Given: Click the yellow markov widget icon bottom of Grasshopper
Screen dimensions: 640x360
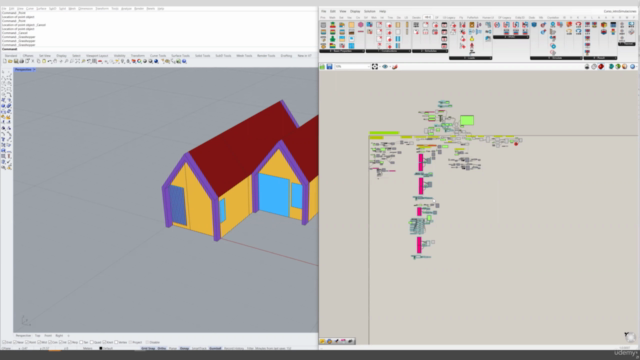Looking at the screenshot, I should (322, 341).
